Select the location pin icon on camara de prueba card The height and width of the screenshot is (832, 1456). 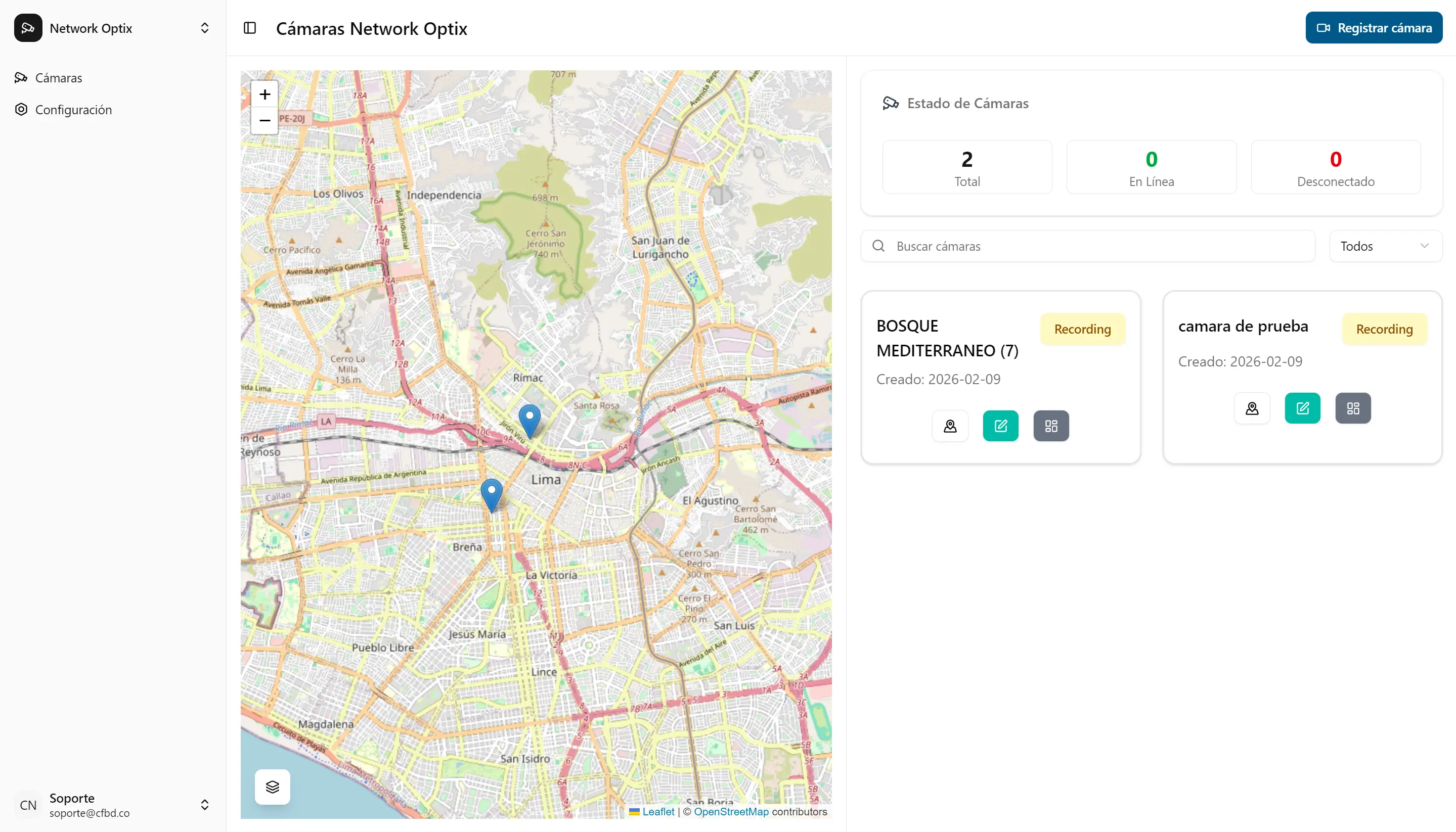[1252, 407]
